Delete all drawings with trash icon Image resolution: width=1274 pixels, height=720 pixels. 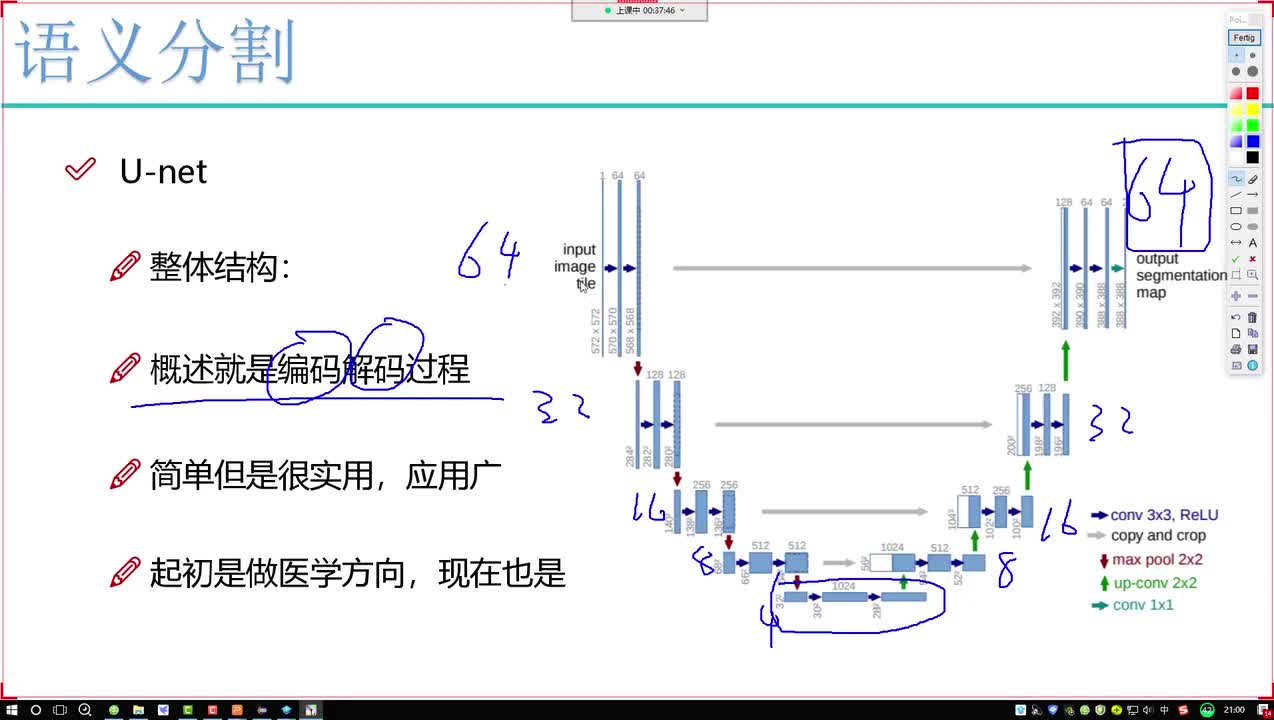coord(1252,317)
